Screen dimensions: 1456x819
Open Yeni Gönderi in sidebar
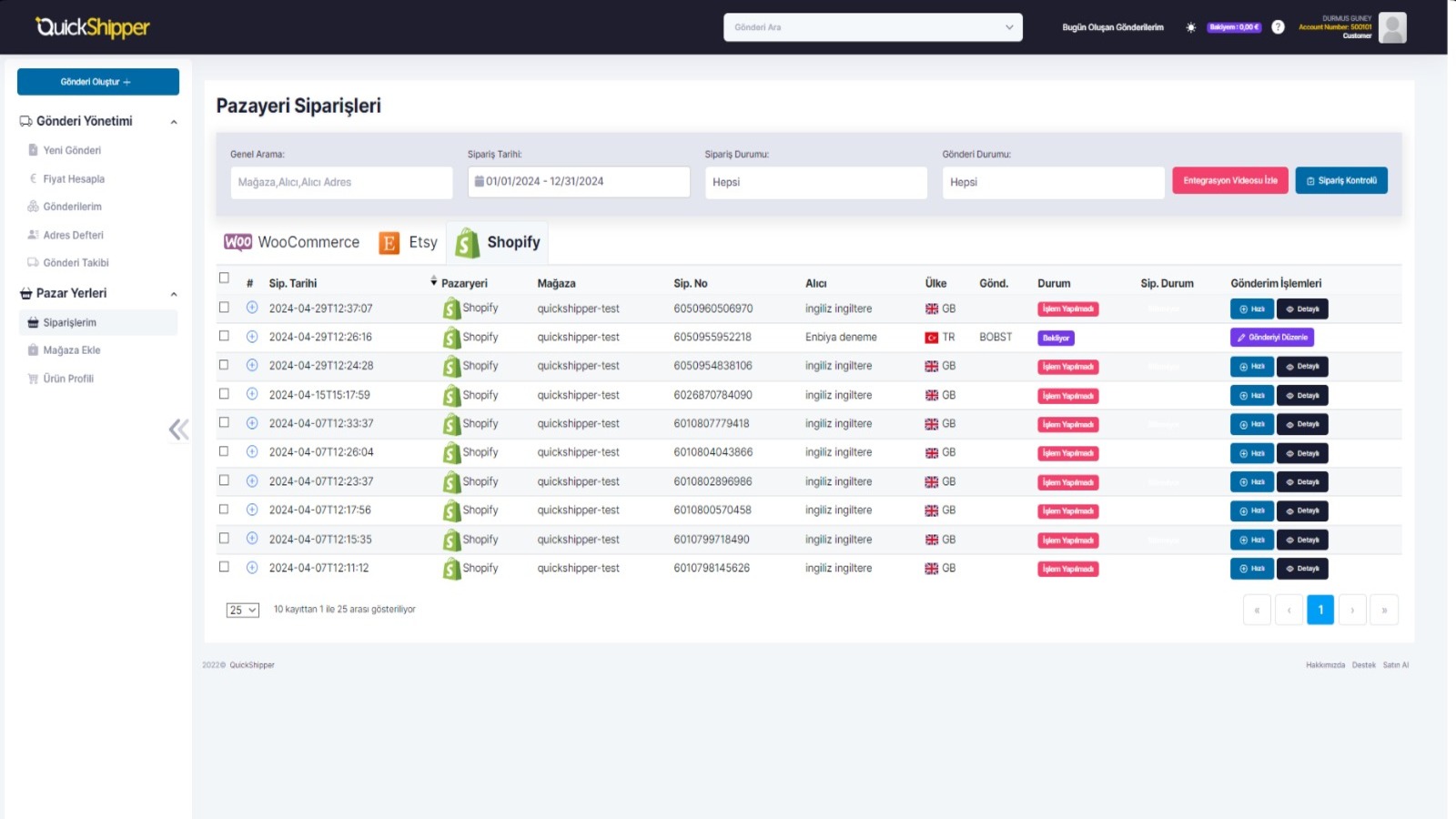(x=72, y=150)
